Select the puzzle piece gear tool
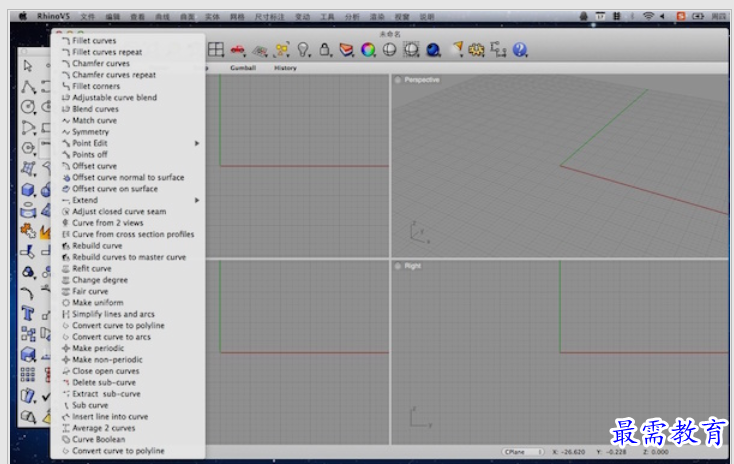The height and width of the screenshot is (464, 734). tap(28, 230)
